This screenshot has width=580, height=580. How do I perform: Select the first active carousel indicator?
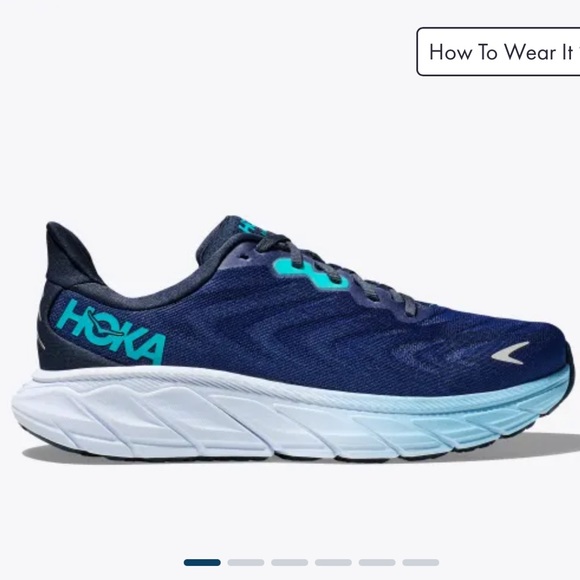202,563
